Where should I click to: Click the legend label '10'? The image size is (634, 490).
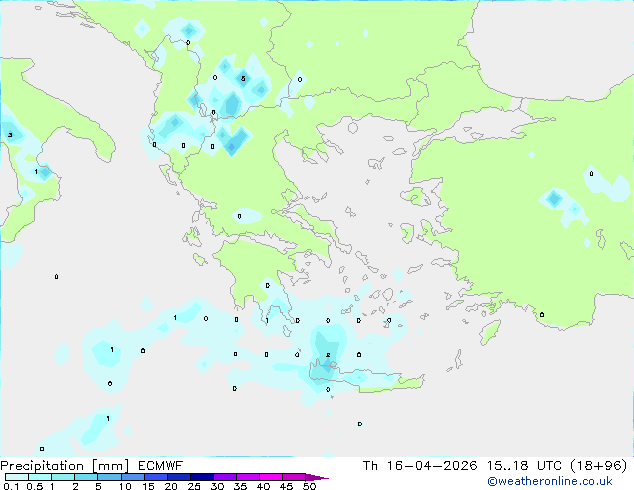coord(125,486)
